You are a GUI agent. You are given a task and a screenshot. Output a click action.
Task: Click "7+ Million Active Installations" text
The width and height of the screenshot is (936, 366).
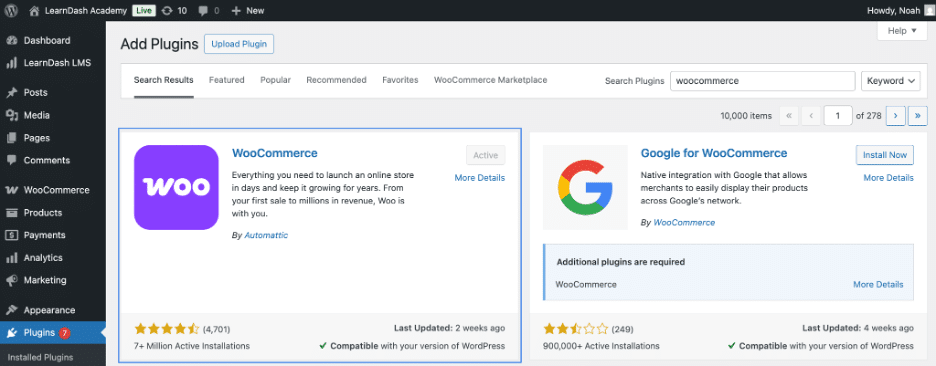192,346
